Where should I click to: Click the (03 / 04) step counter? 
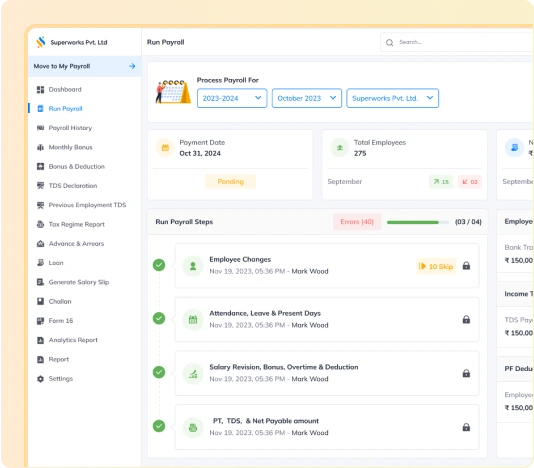(x=468, y=222)
